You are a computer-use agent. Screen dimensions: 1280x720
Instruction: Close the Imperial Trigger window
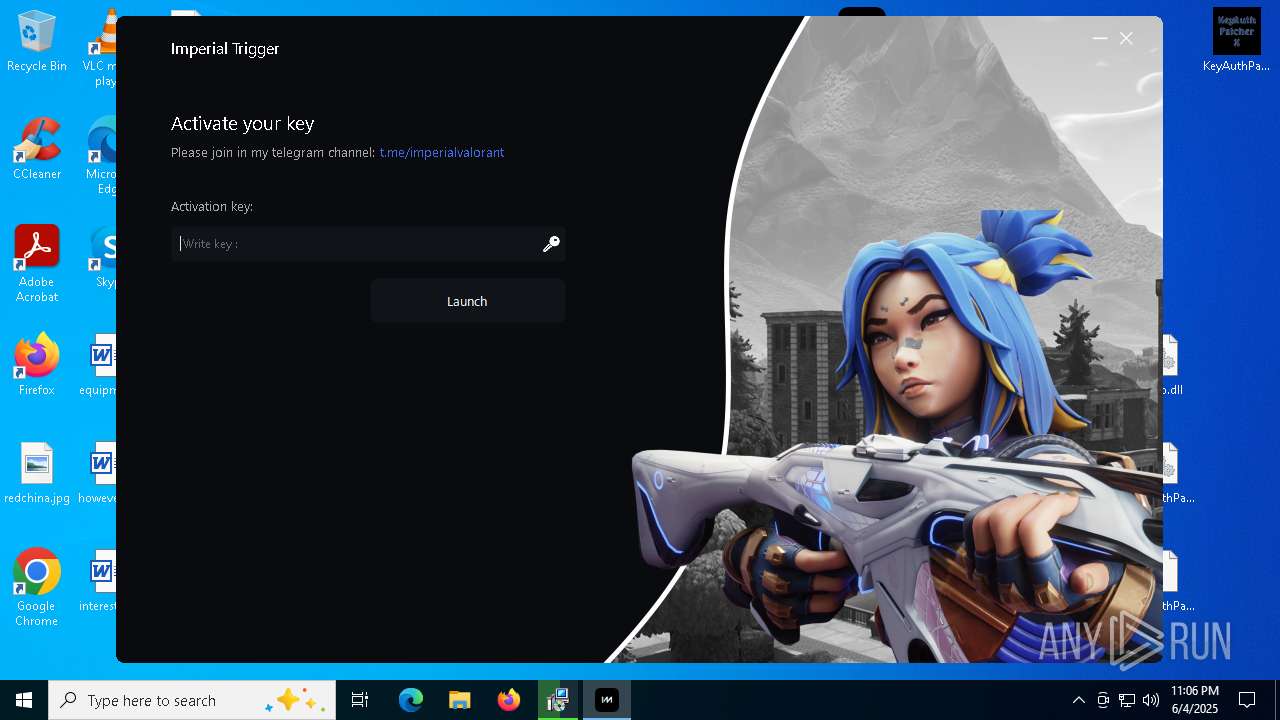pyautogui.click(x=1126, y=38)
